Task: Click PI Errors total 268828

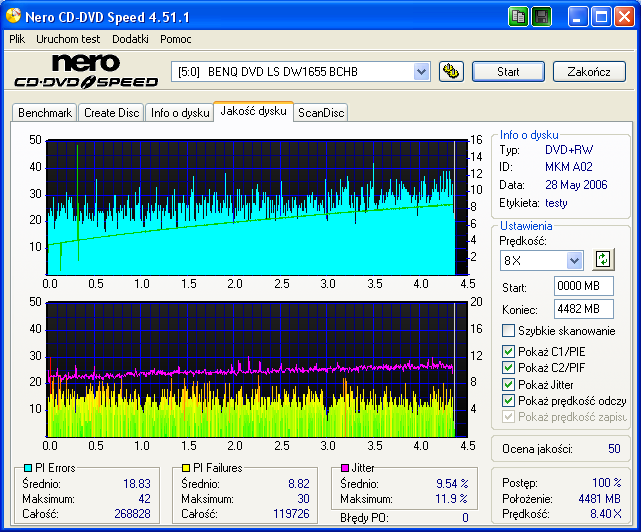Action: click(x=132, y=514)
